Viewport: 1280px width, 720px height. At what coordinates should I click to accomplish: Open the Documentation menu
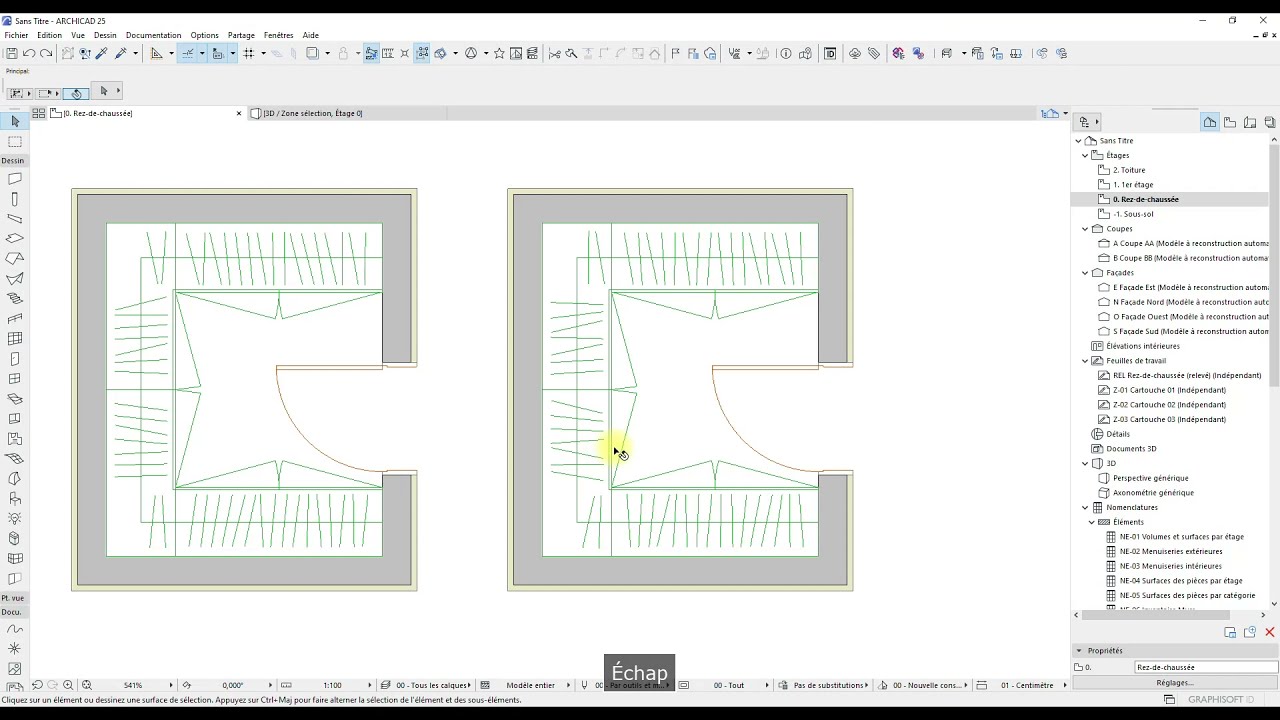(x=154, y=35)
